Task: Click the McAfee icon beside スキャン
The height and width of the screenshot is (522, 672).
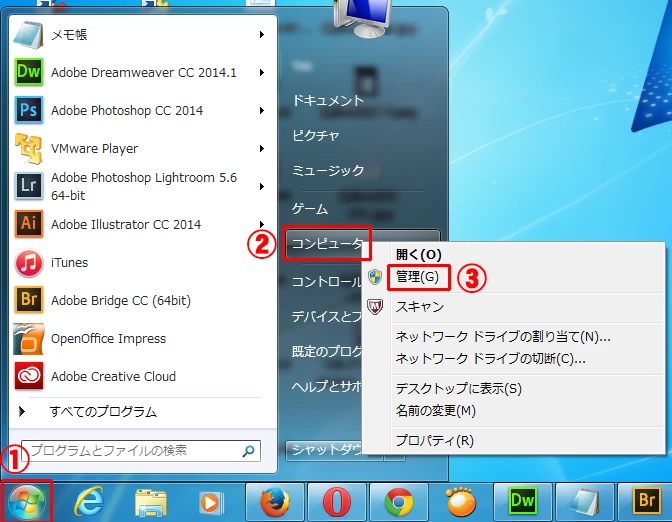Action: click(375, 307)
